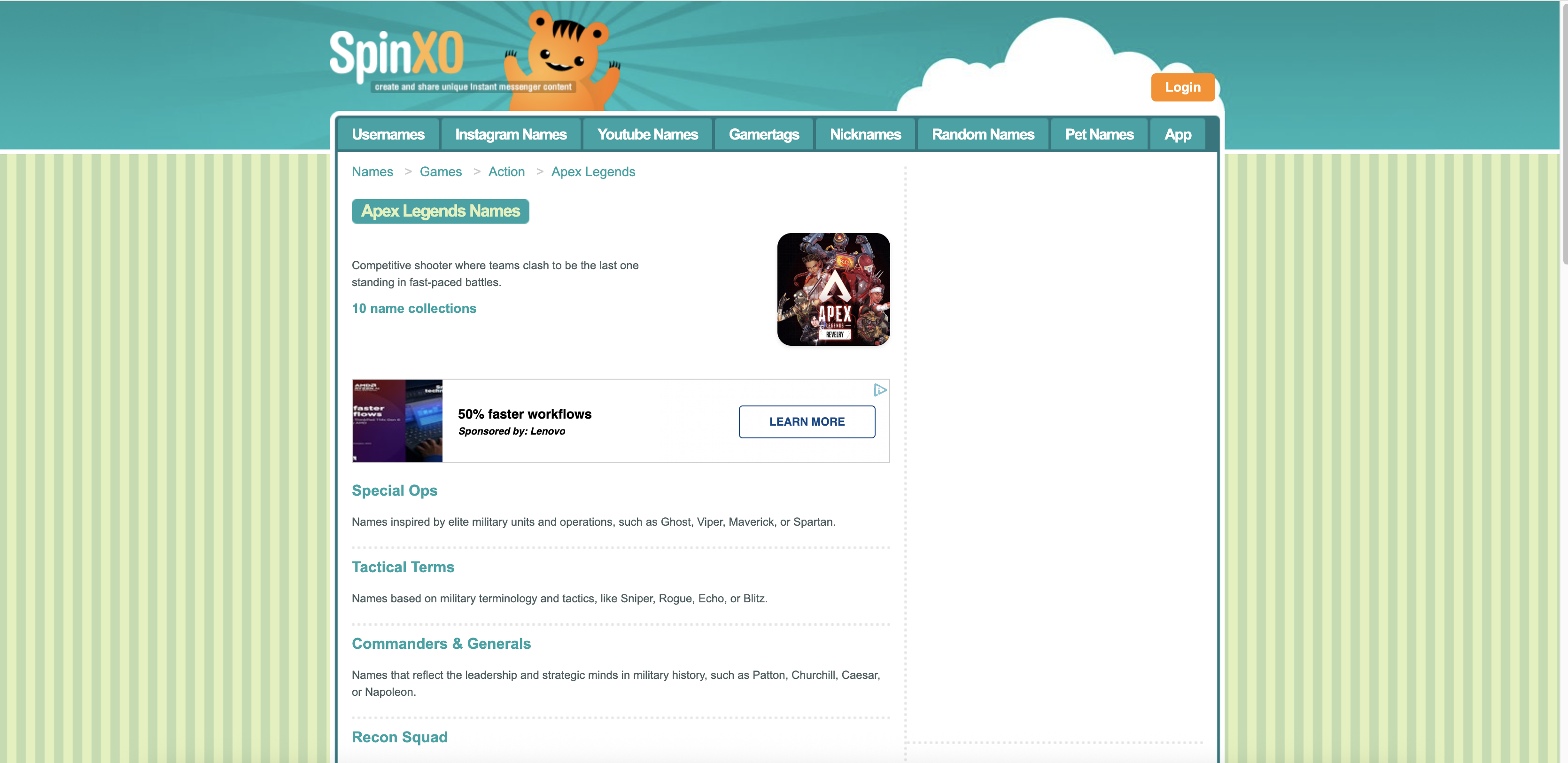Open the Apex Legends cover image

pyautogui.click(x=833, y=289)
